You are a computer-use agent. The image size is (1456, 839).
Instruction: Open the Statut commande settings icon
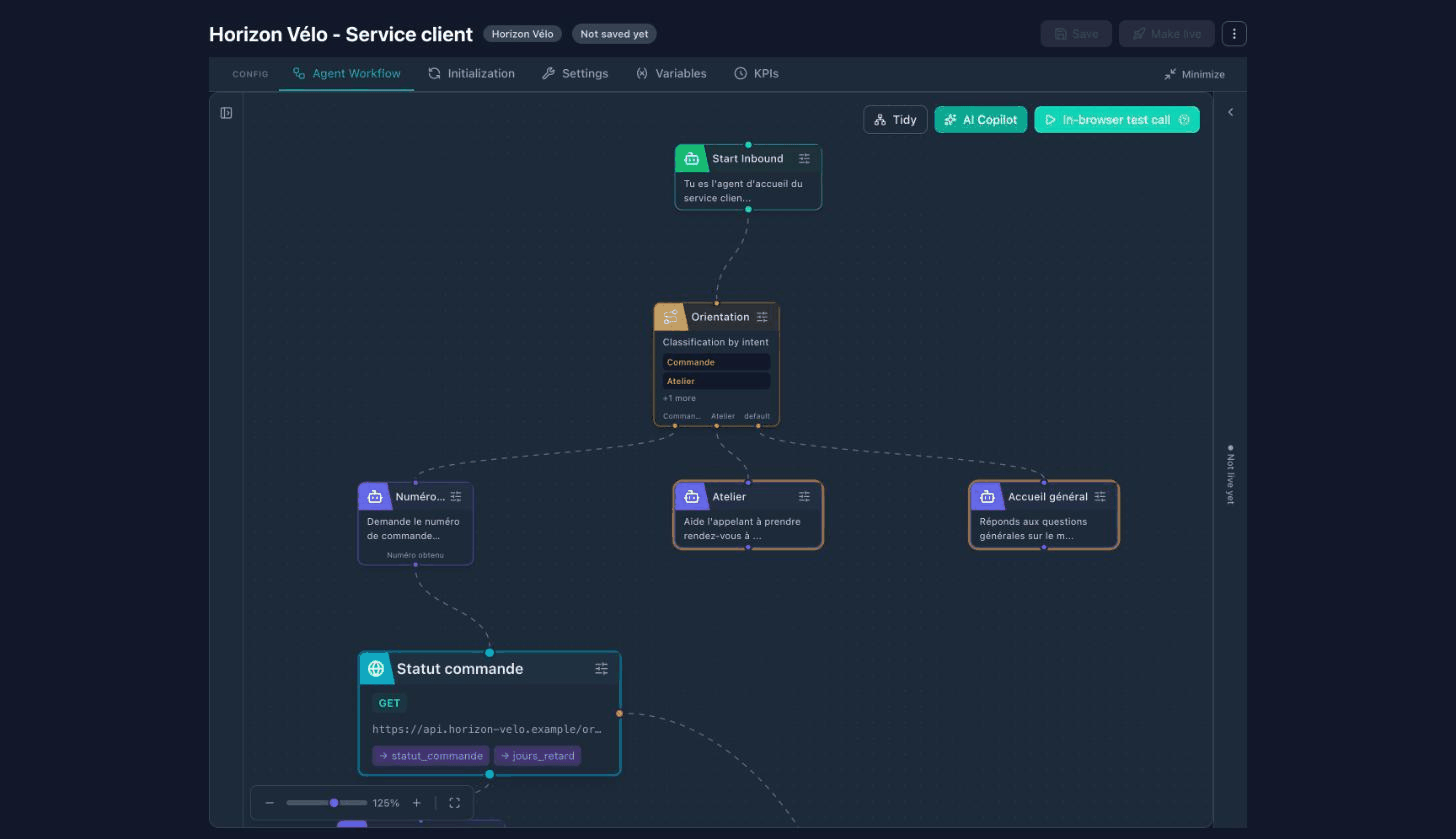[601, 669]
